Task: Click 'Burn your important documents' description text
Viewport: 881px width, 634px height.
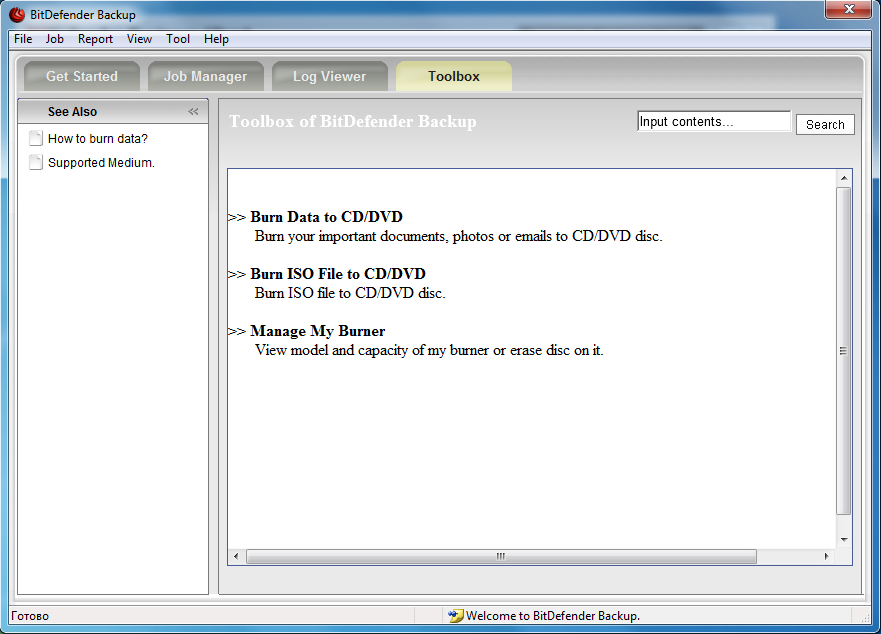Action: coord(458,236)
